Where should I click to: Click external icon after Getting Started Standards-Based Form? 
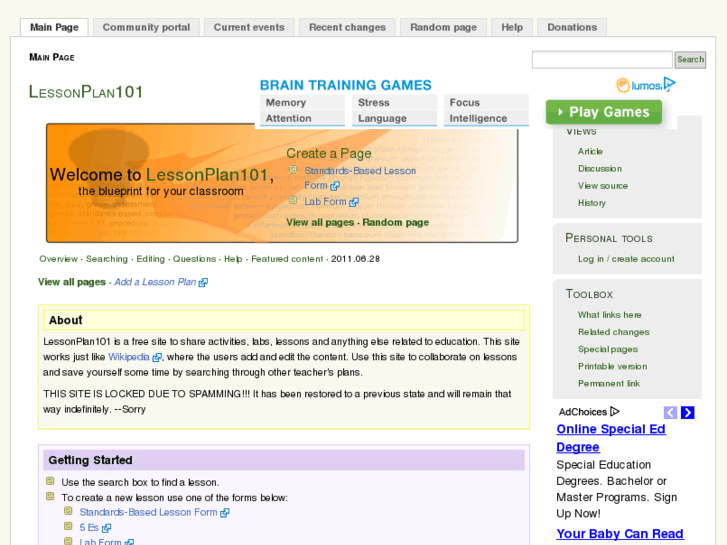[x=224, y=513]
